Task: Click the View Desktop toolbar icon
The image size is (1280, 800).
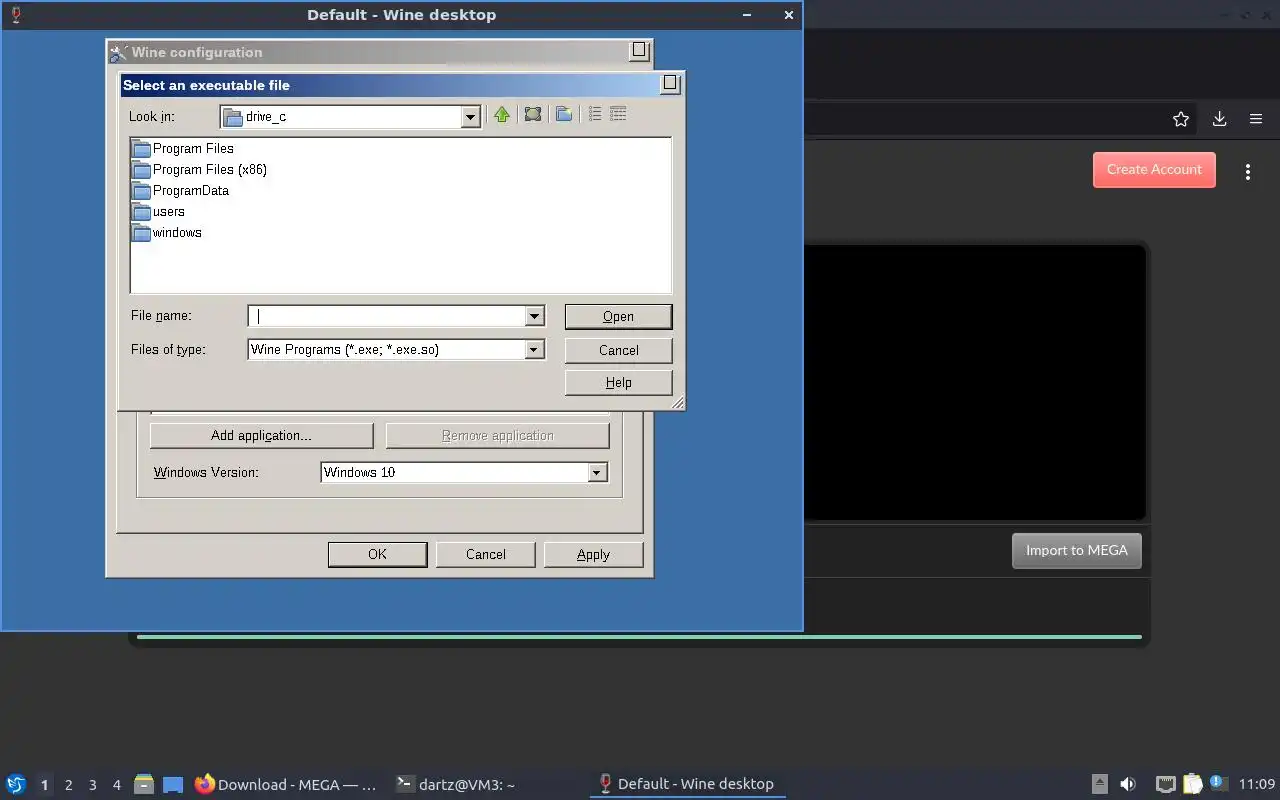Action: [x=533, y=115]
